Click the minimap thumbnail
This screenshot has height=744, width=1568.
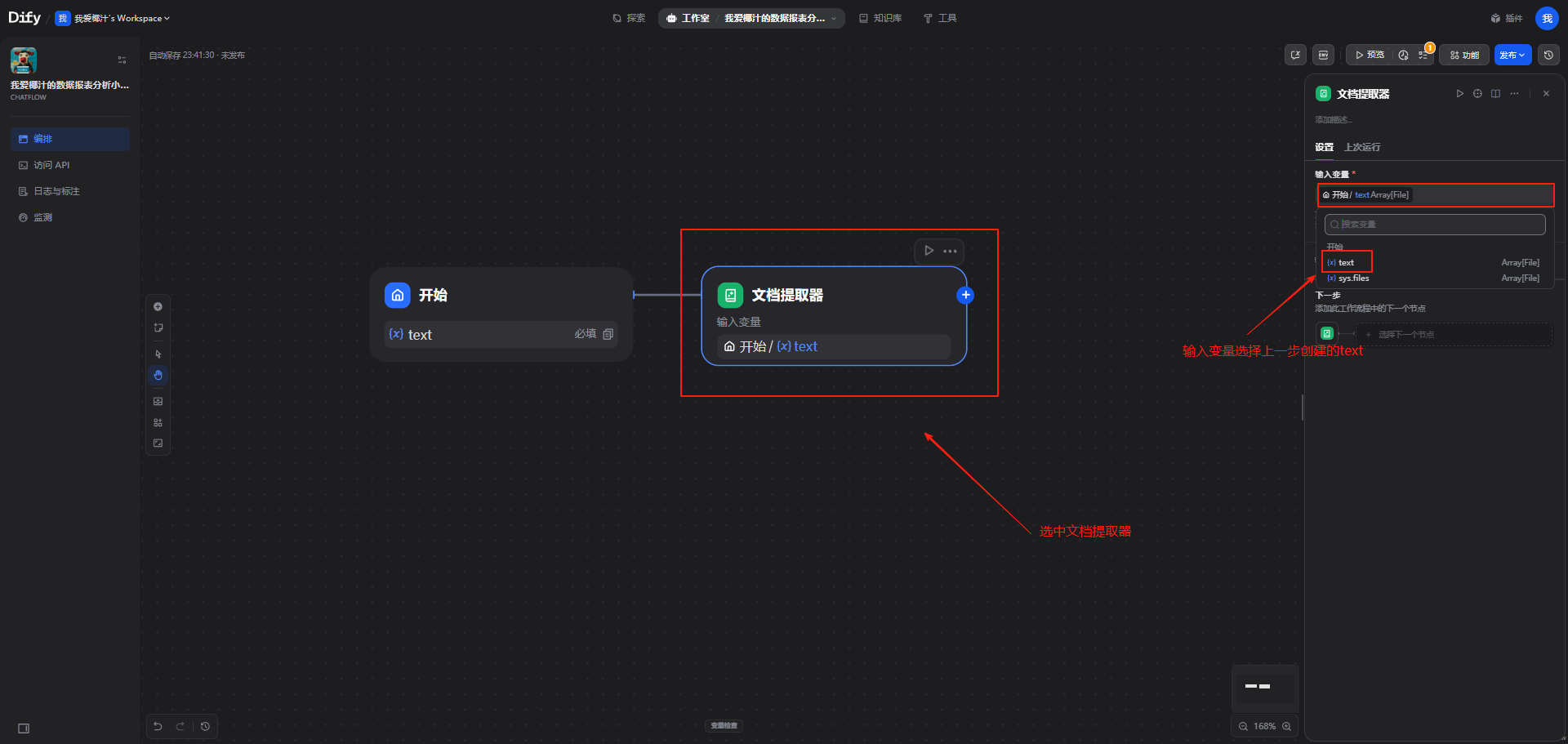(x=1264, y=687)
